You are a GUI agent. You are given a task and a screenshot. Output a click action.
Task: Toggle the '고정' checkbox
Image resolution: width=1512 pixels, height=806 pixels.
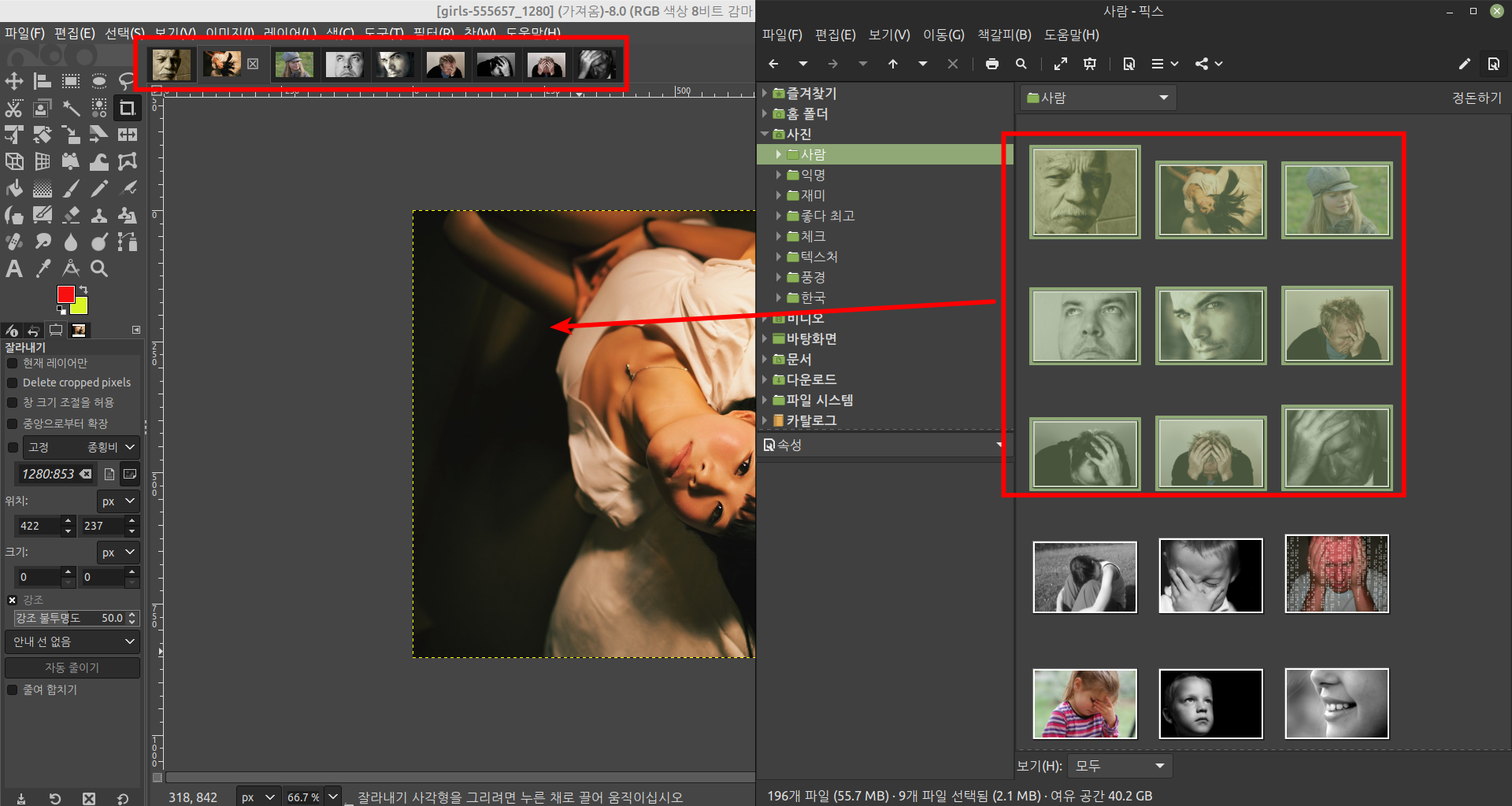click(x=13, y=447)
